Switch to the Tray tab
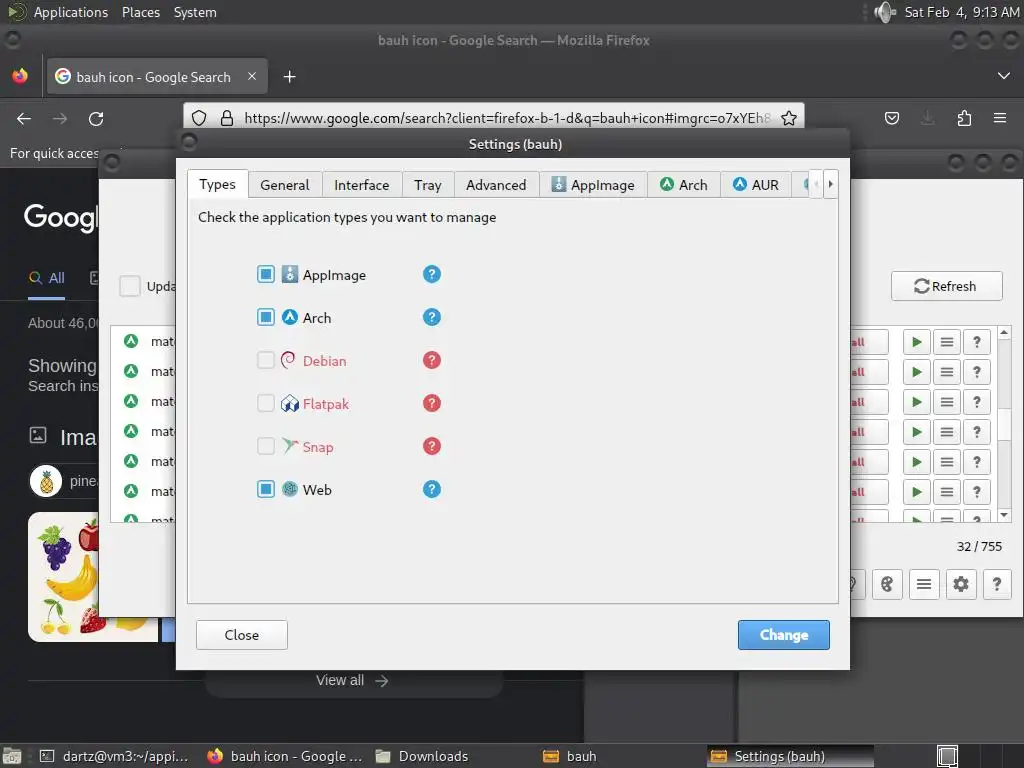This screenshot has height=768, width=1024. pyautogui.click(x=428, y=185)
